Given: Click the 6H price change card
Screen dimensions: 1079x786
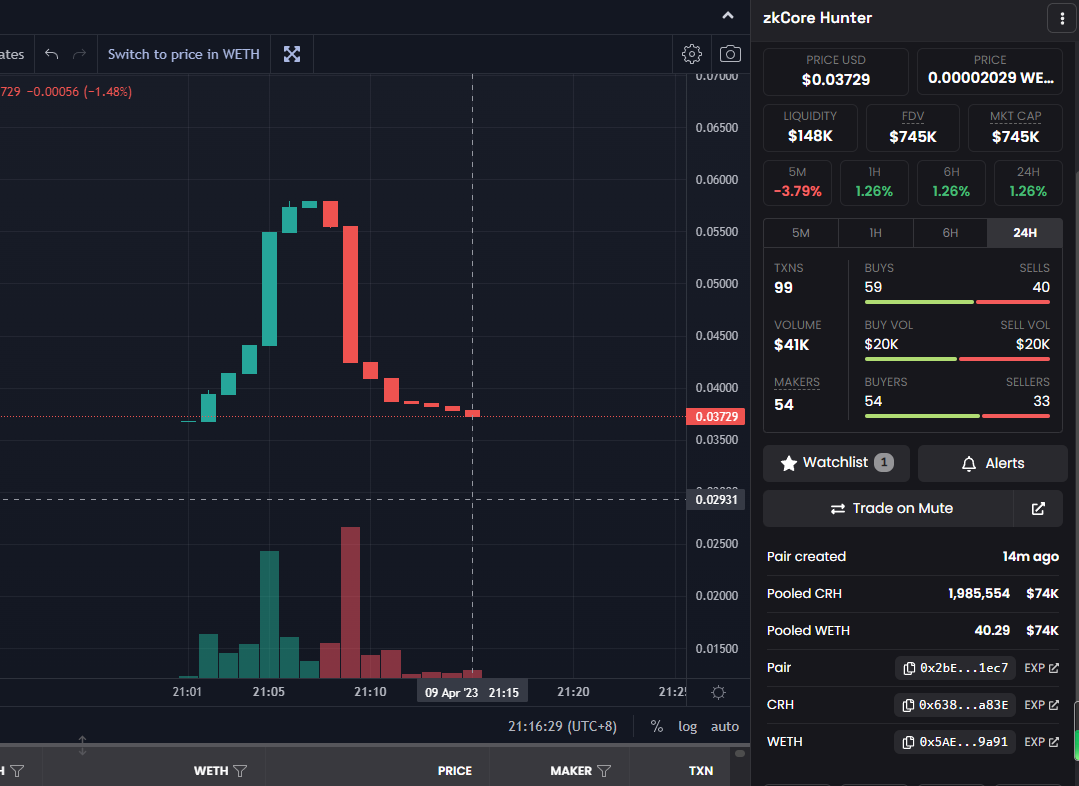Looking at the screenshot, I should click(x=951, y=183).
